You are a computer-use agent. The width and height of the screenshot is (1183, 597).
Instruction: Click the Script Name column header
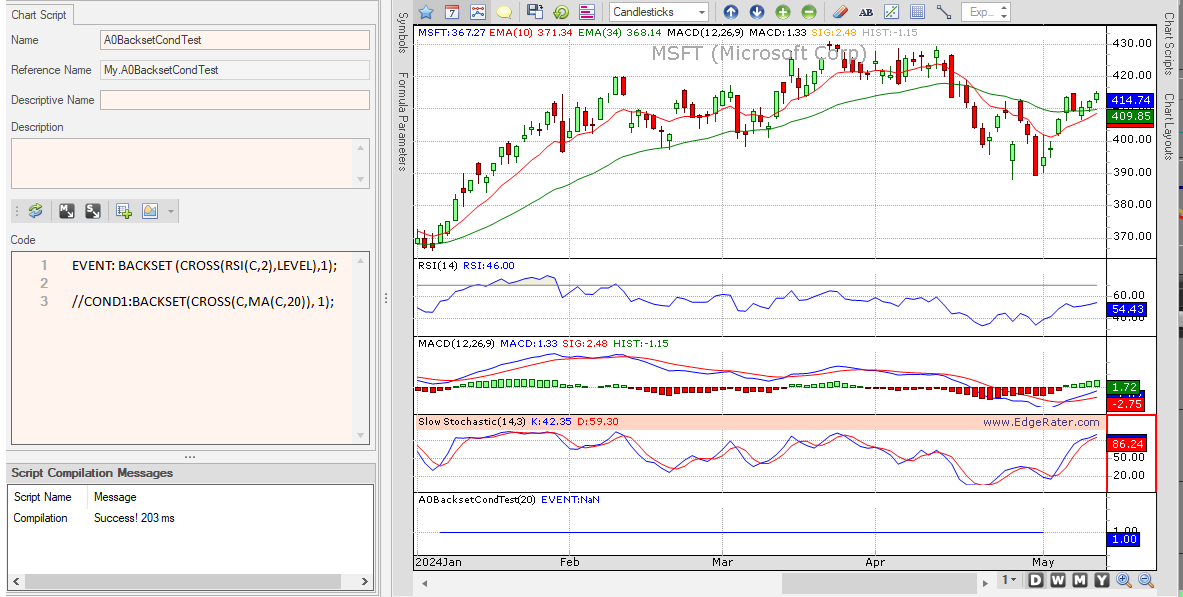(x=43, y=497)
